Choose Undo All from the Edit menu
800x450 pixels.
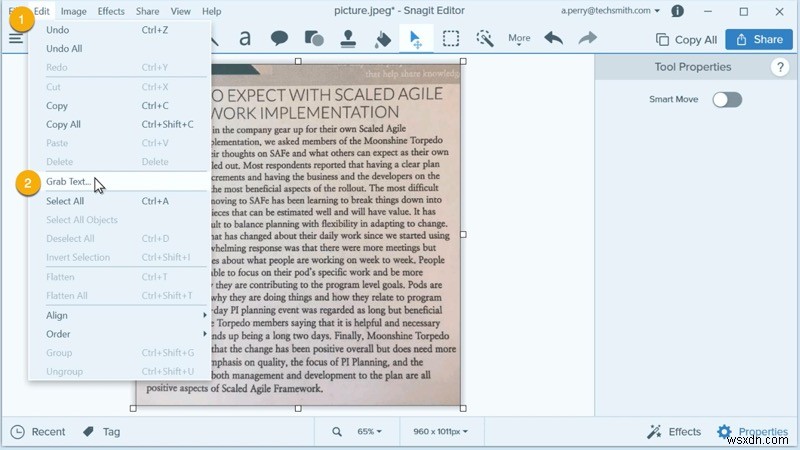pos(120,48)
